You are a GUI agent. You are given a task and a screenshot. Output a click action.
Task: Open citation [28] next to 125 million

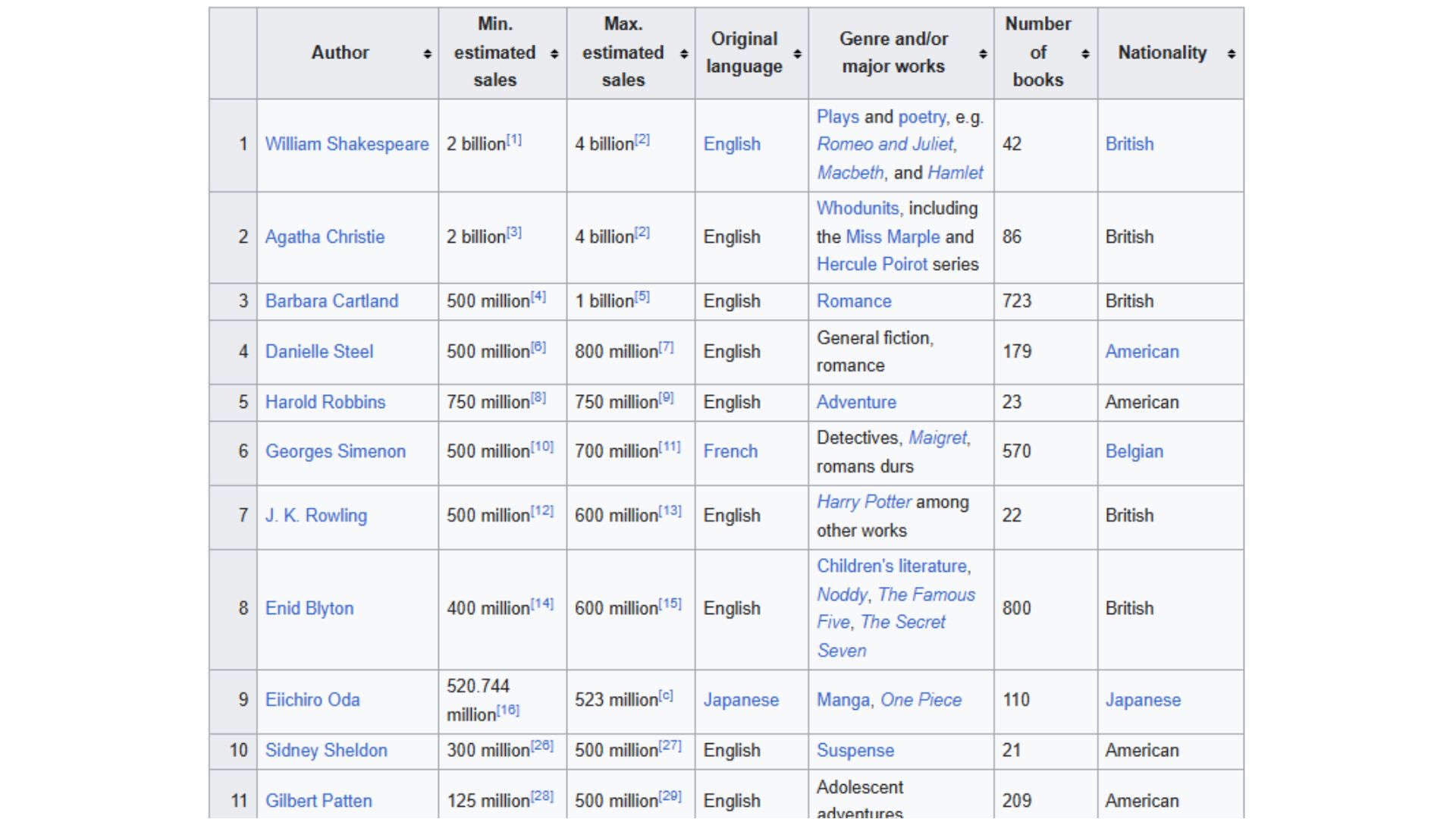pyautogui.click(x=542, y=796)
